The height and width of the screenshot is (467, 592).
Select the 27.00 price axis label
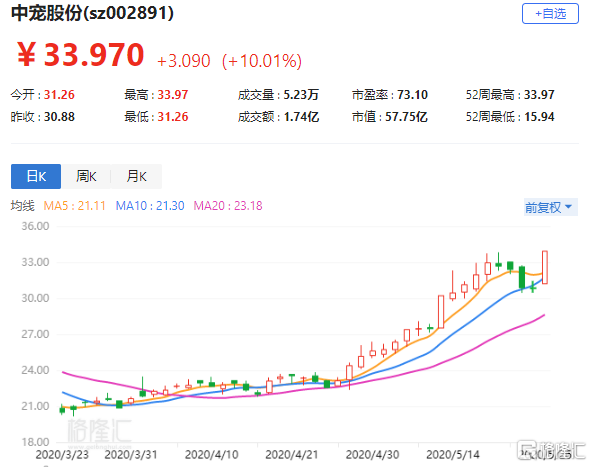coord(35,334)
